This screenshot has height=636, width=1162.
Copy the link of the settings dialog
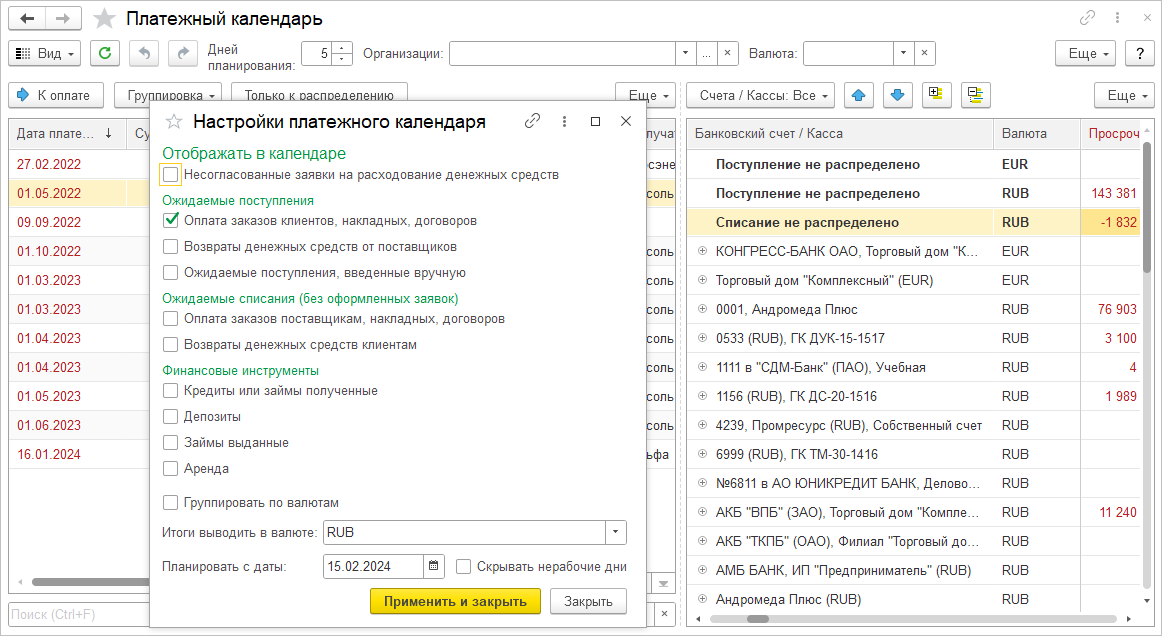[x=533, y=121]
